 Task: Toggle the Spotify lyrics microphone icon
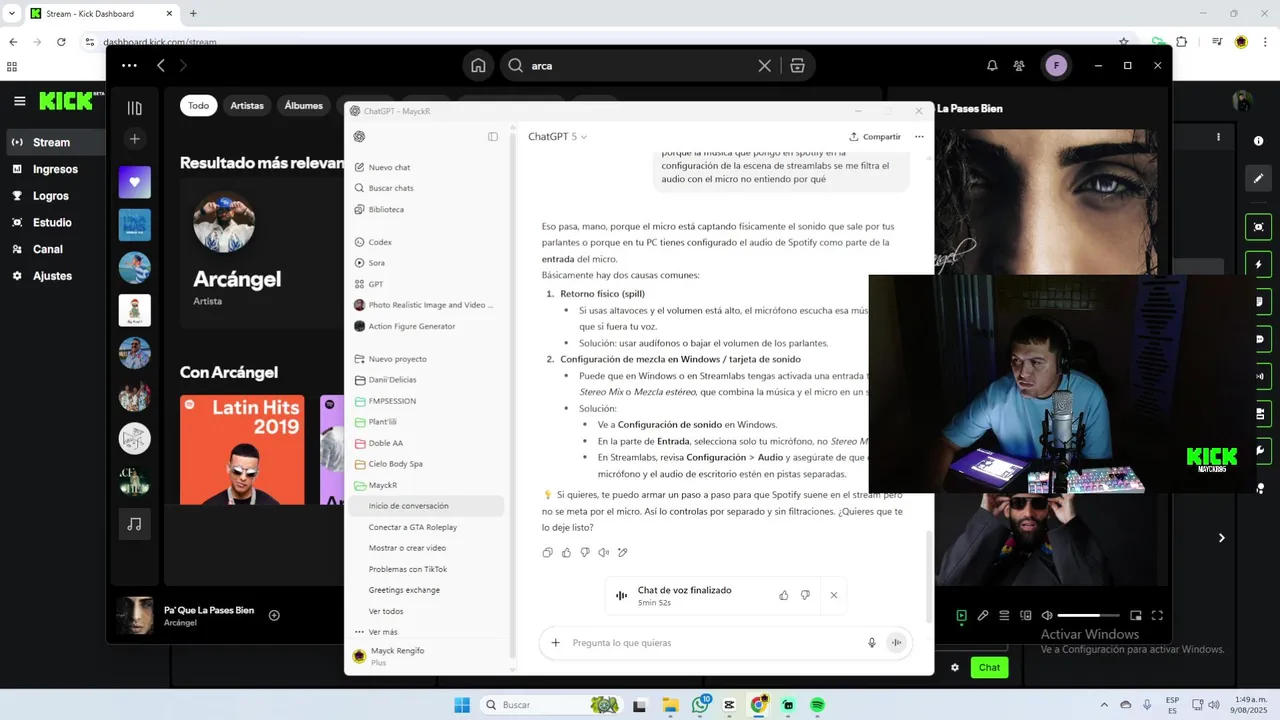[x=983, y=616]
